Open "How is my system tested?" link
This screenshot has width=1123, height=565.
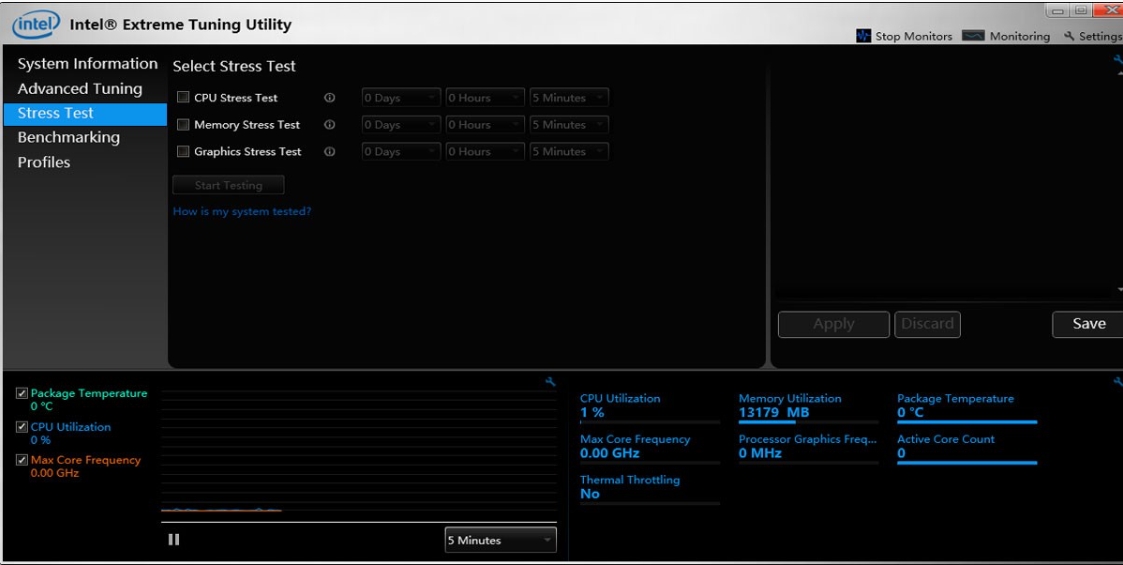click(242, 212)
